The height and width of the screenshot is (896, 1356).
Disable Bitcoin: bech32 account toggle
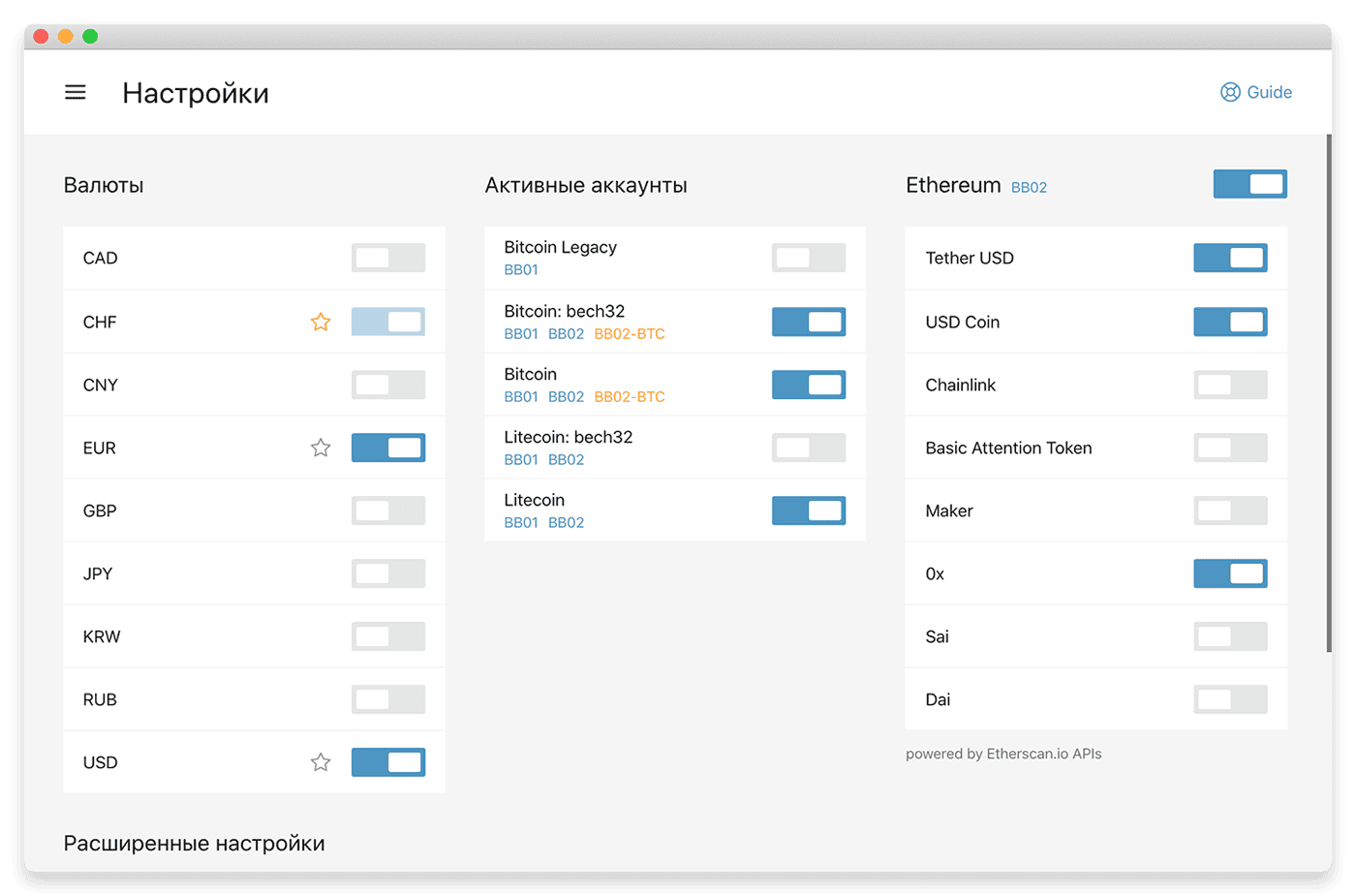click(809, 322)
